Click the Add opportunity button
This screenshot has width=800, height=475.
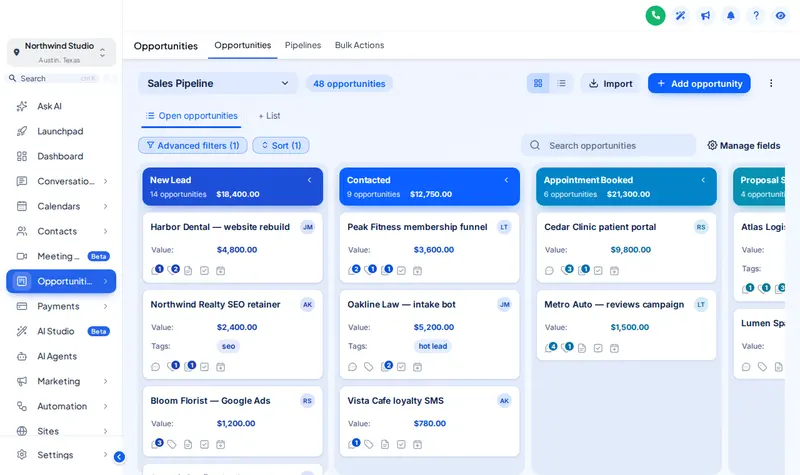coord(699,83)
